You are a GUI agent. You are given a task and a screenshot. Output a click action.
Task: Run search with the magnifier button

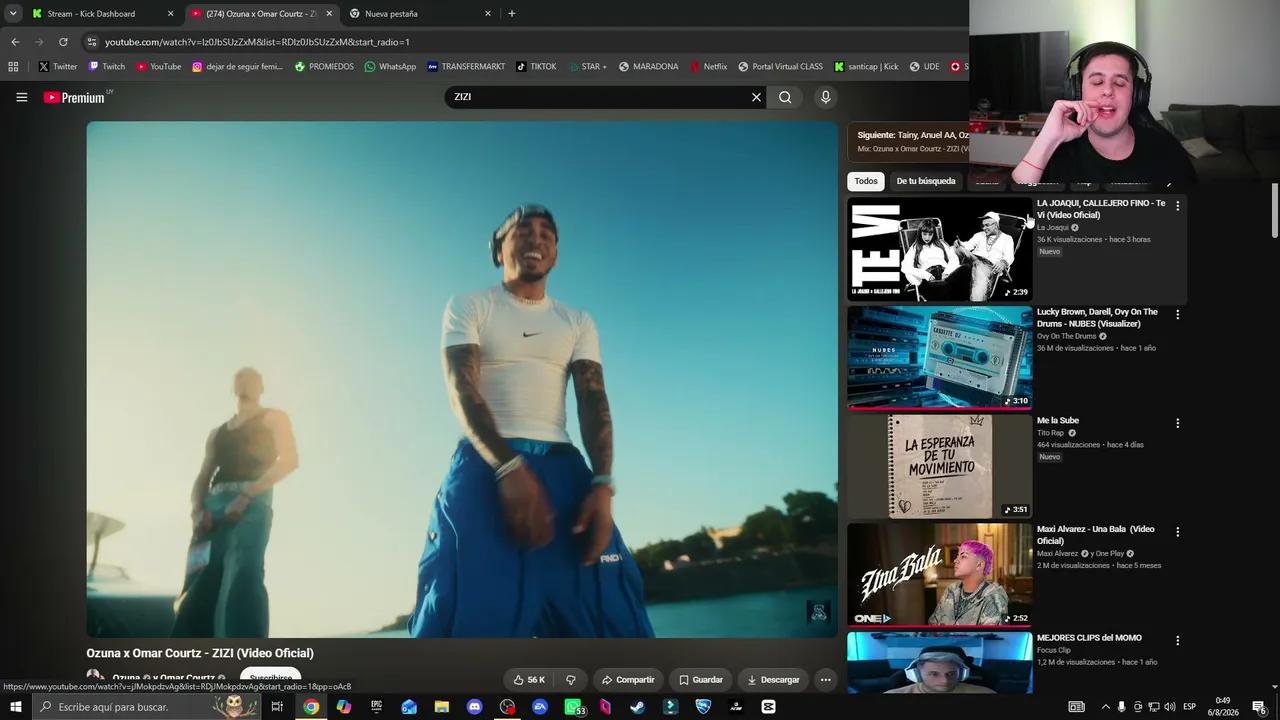pyautogui.click(x=785, y=97)
